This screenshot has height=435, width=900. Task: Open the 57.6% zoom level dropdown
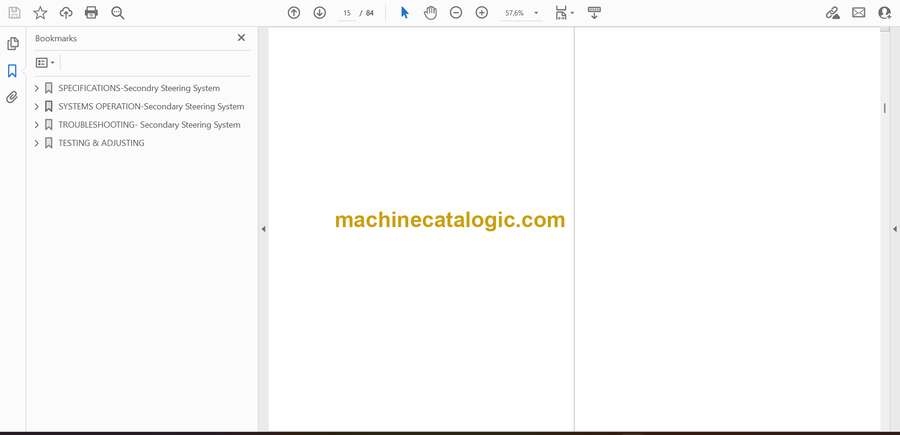[x=536, y=13]
